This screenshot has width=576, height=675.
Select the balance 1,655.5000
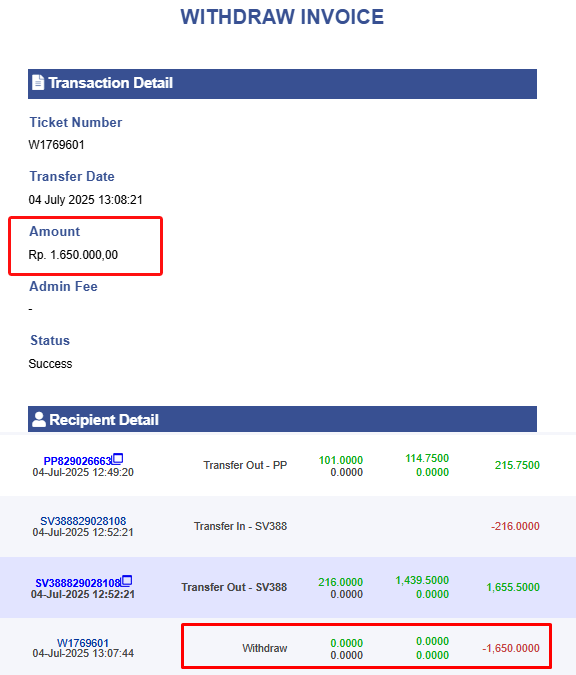coord(513,587)
